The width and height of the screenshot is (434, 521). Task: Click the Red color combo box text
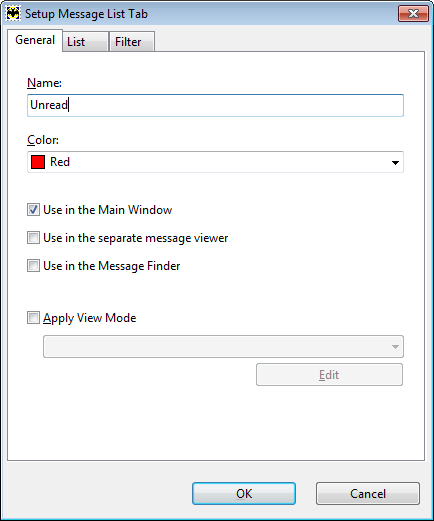[60, 162]
